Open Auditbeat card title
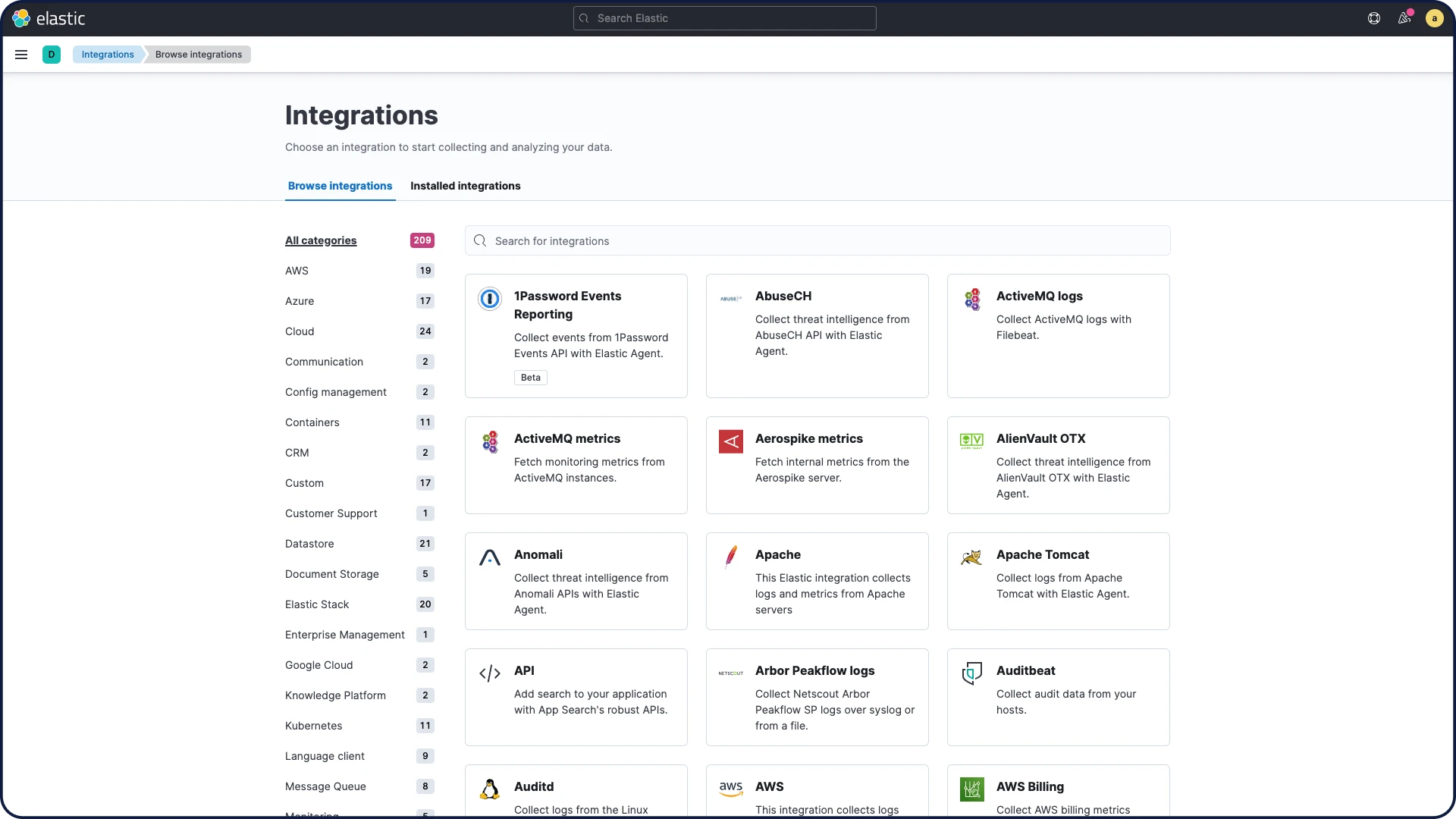1456x819 pixels. tap(1025, 670)
